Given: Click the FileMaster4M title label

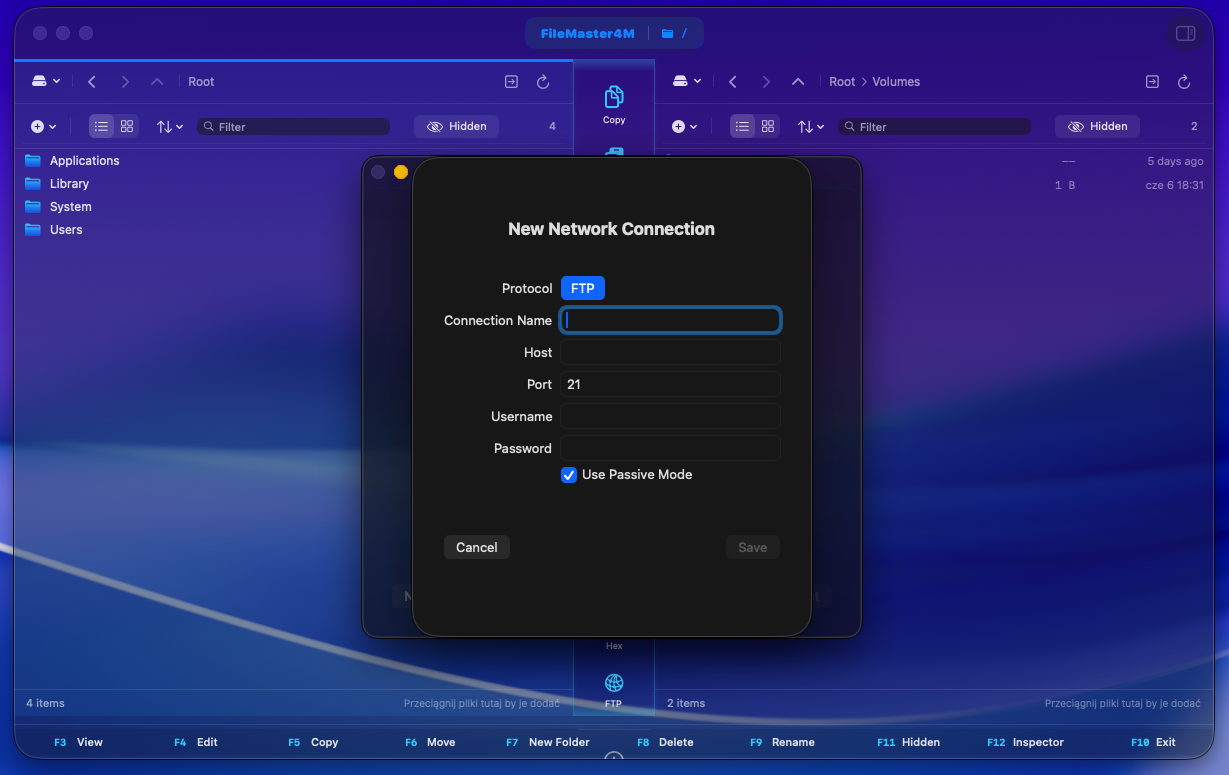Looking at the screenshot, I should (588, 34).
